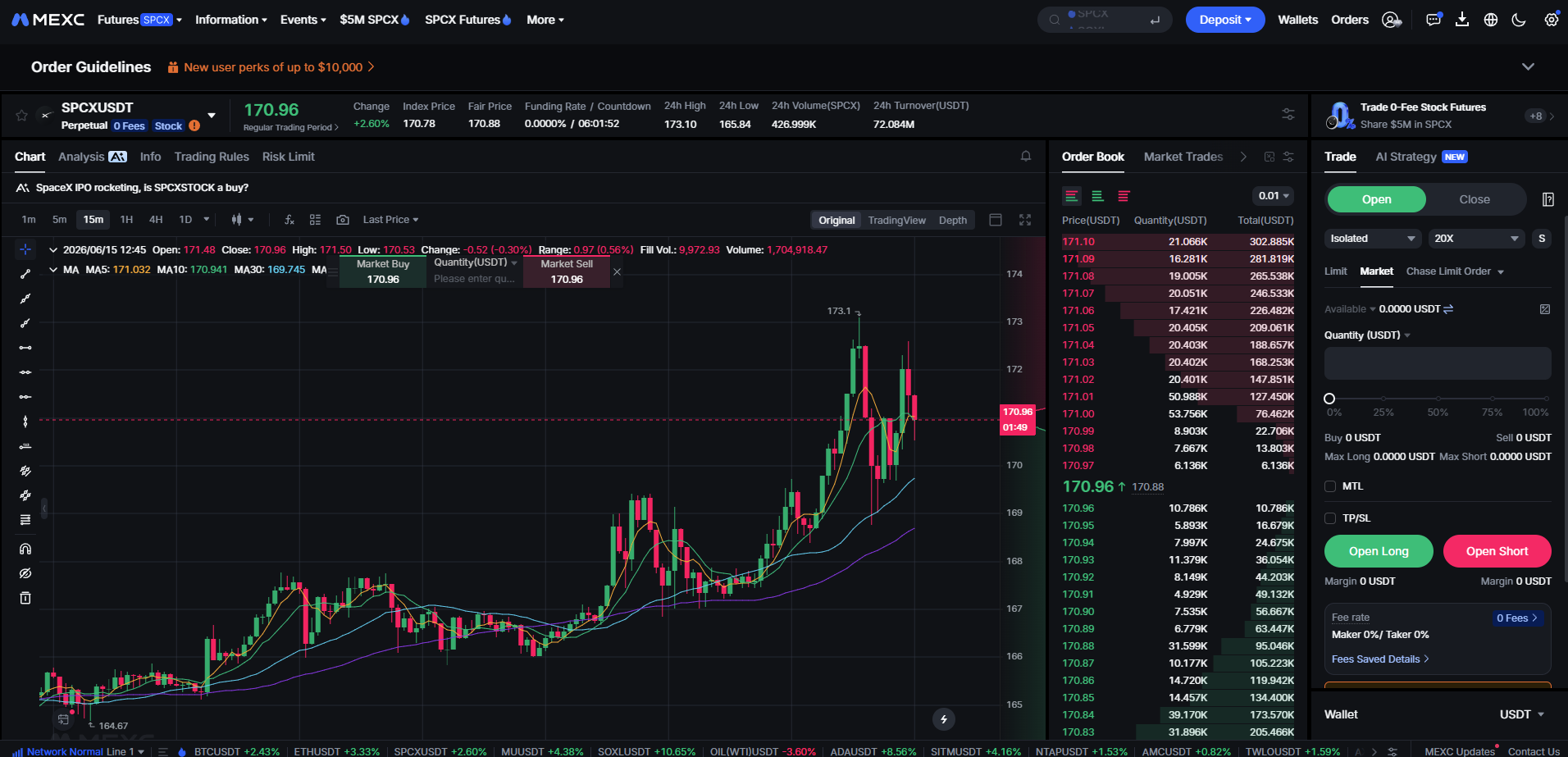Open the messages chat icon

point(1434,20)
